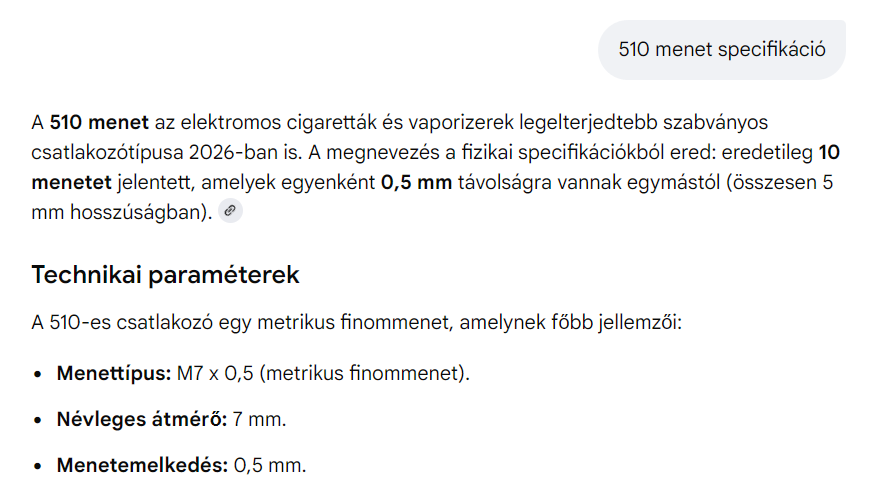The width and height of the screenshot is (875, 491).
Task: Click the bullet point before "Menettípus"
Action: point(37,374)
